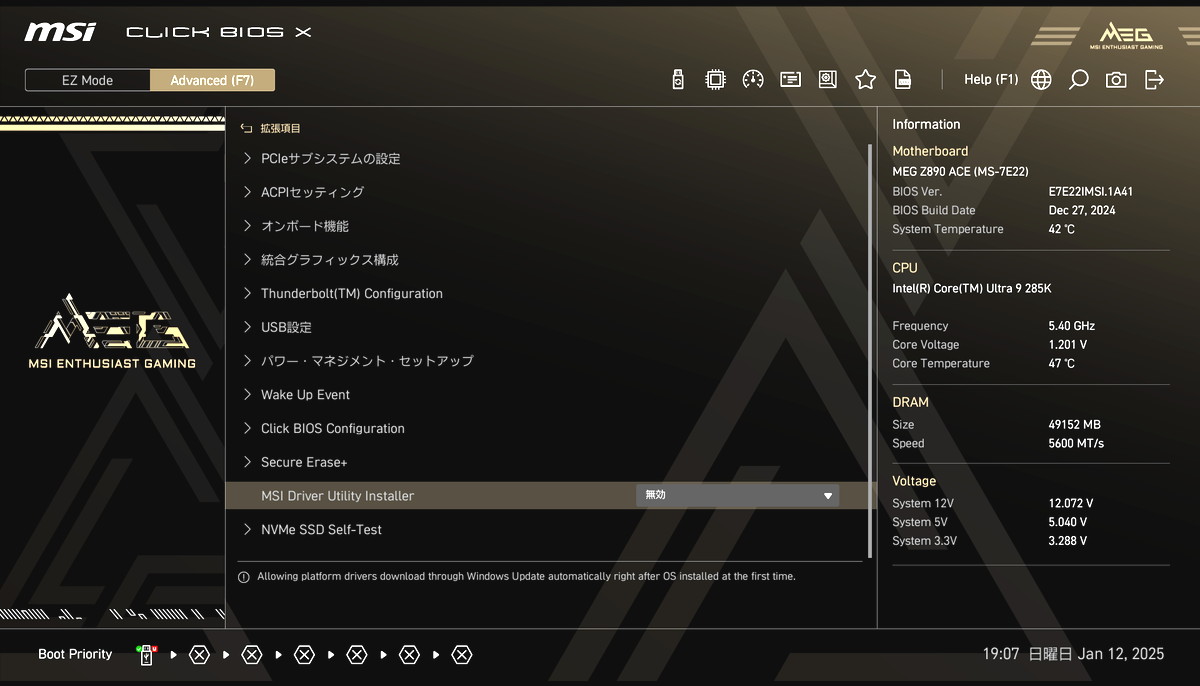The width and height of the screenshot is (1200, 686).
Task: Select the MSI Driver Utility Installer label
Action: (337, 496)
